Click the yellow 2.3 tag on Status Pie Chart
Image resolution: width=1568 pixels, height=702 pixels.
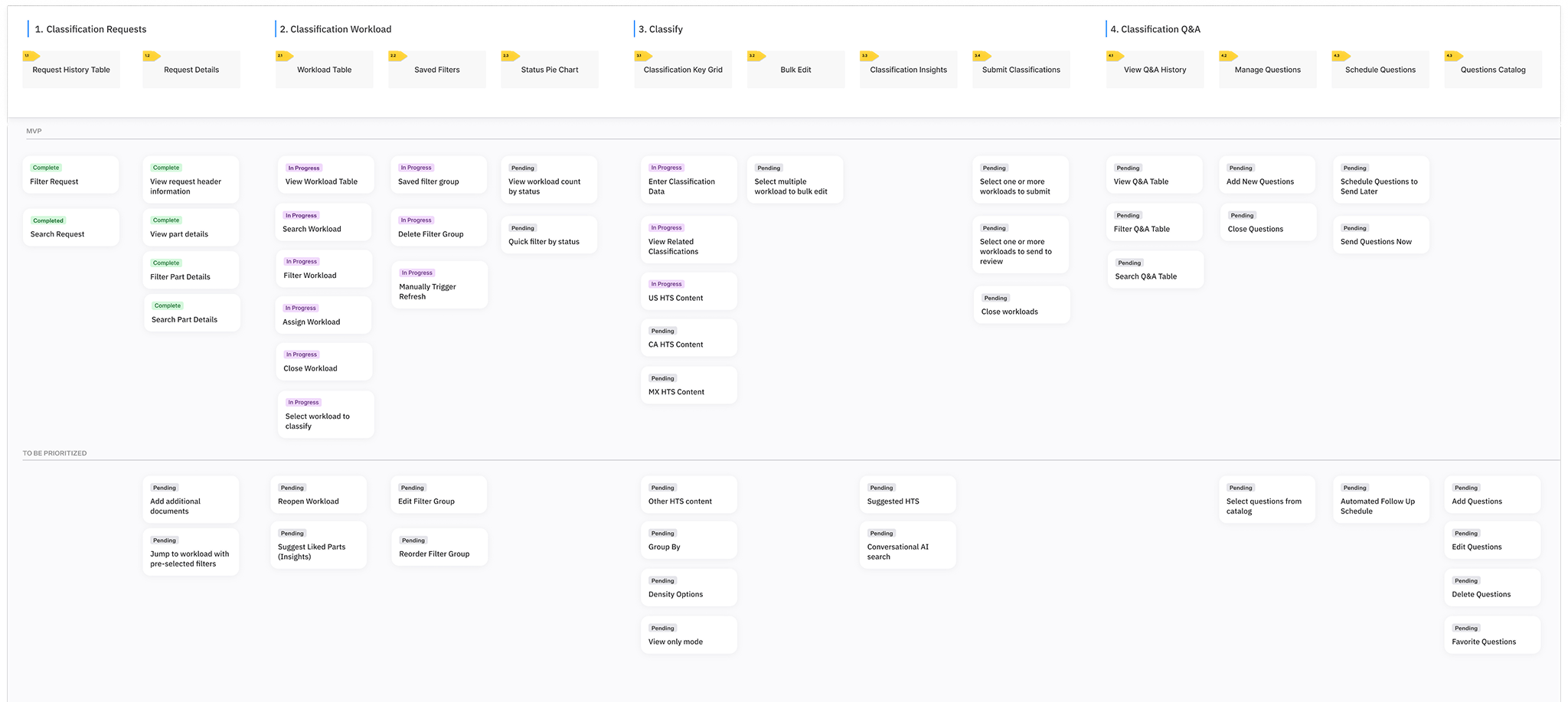tap(511, 56)
